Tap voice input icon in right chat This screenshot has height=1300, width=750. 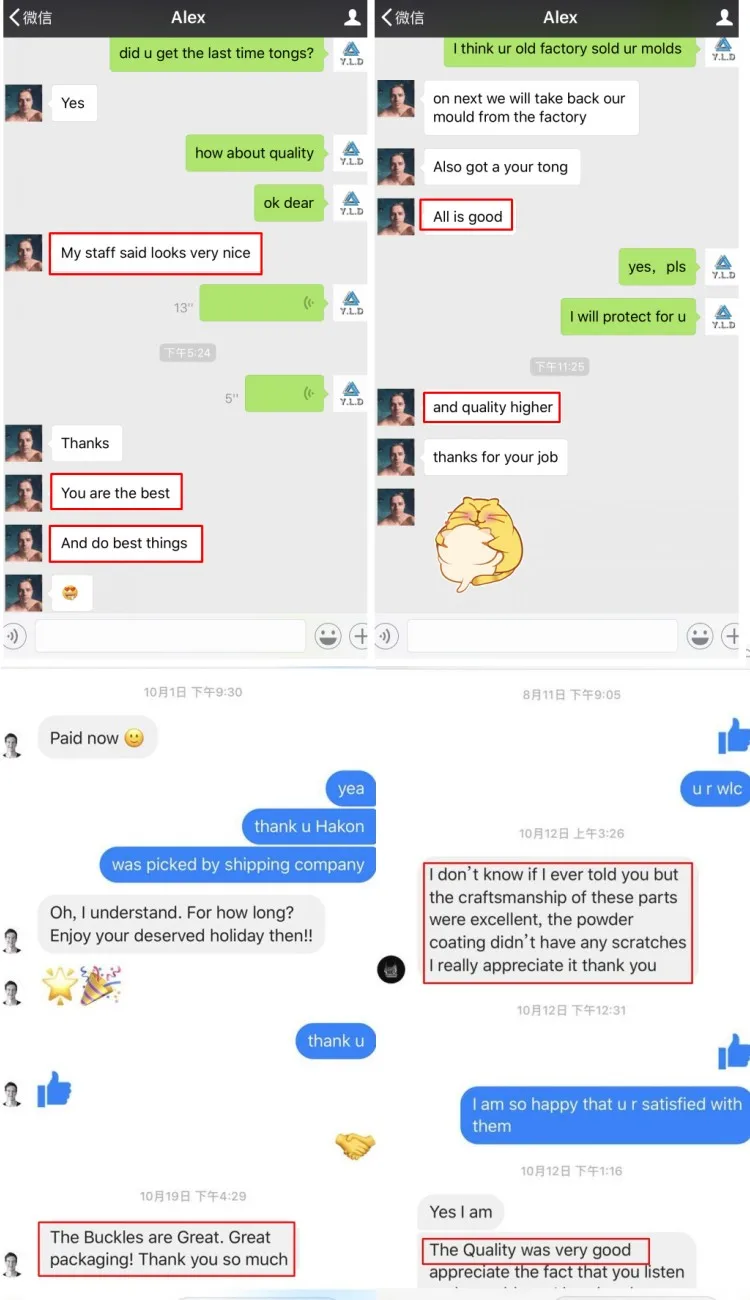coord(386,636)
